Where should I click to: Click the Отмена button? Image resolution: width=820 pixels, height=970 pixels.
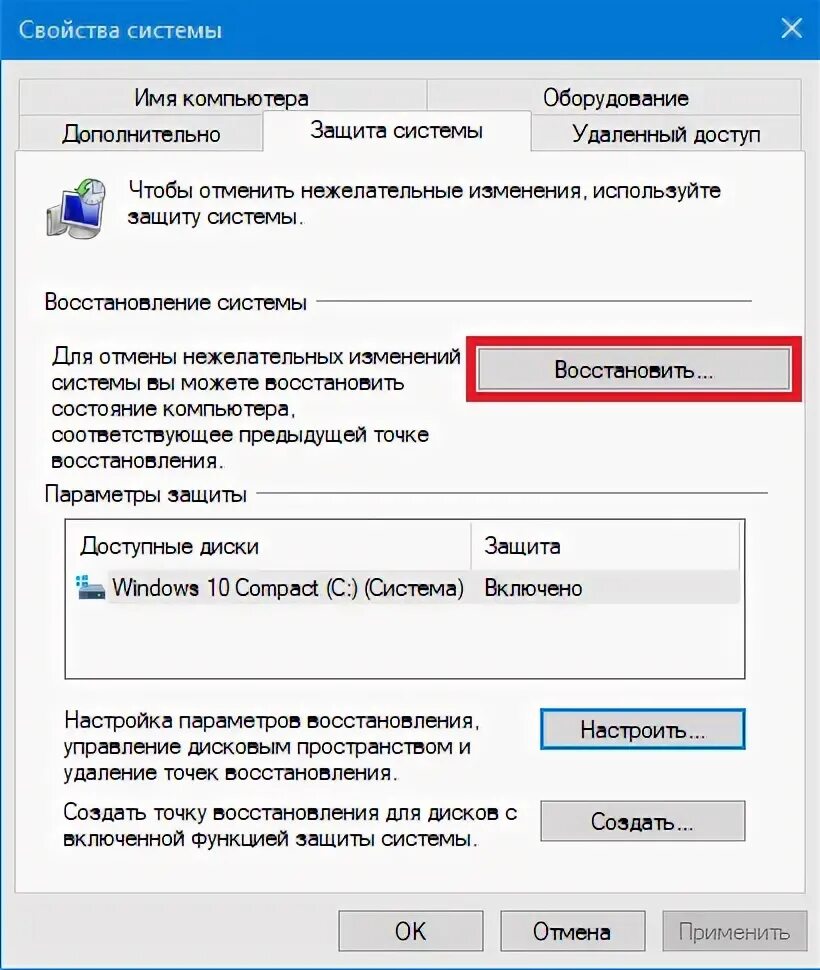pos(572,930)
